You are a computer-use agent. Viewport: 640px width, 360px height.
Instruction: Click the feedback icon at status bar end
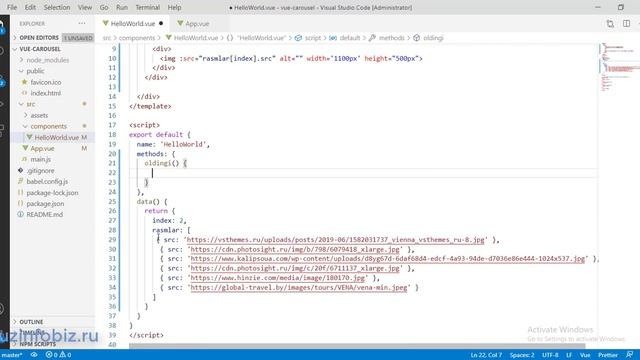[x=629, y=355]
